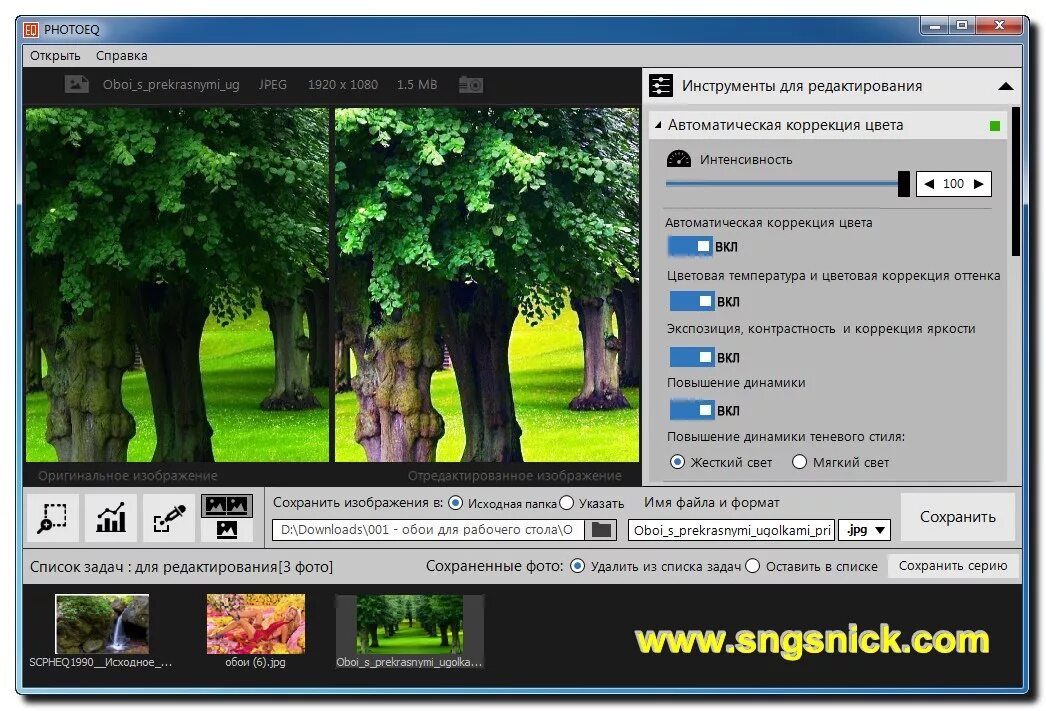The height and width of the screenshot is (711, 1046).
Task: Minimize the PHOTOEQ window
Action: pos(935,25)
